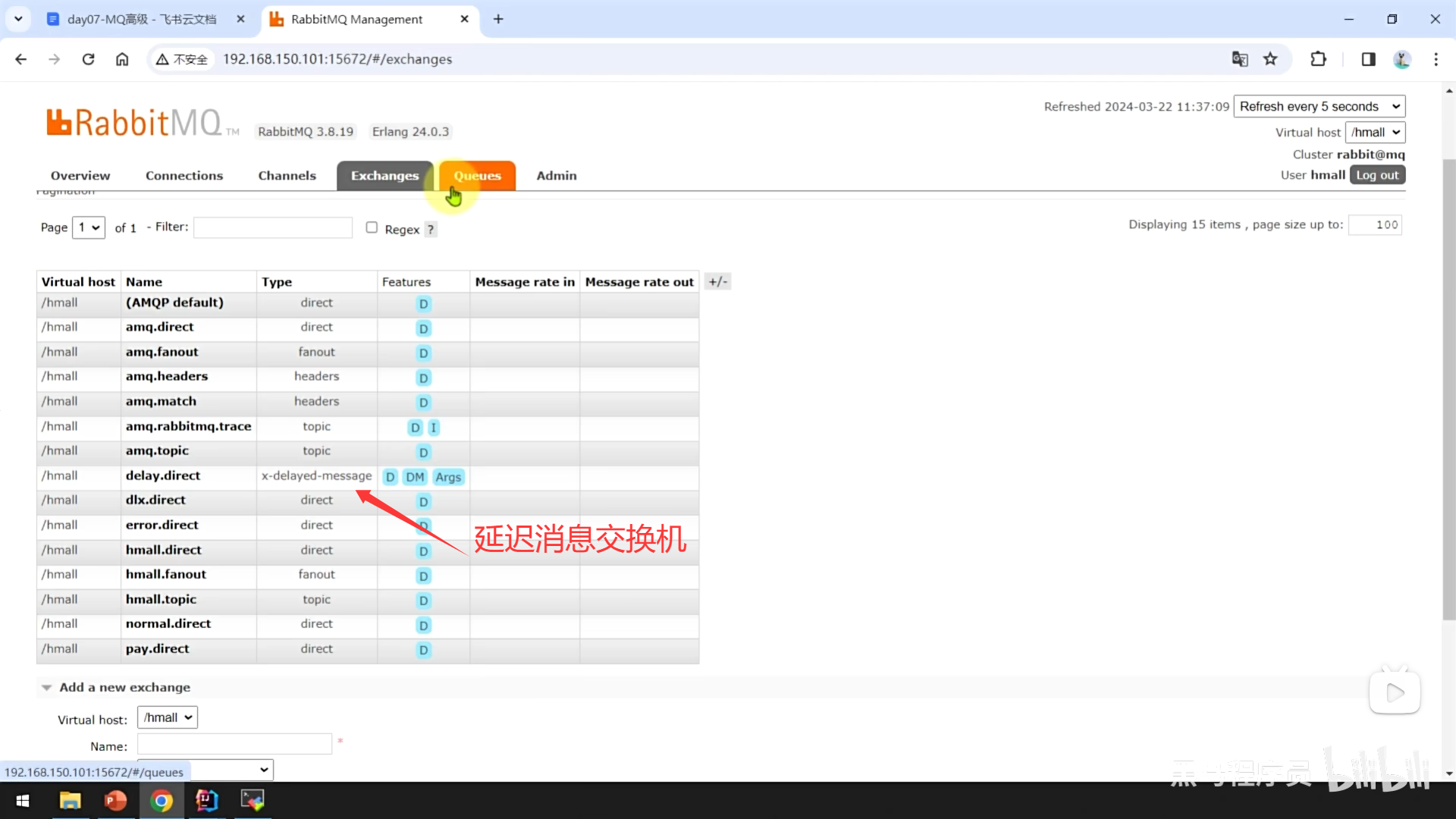Open the Google Translate icon in address bar
Image resolution: width=1456 pixels, height=819 pixels.
tap(1240, 59)
